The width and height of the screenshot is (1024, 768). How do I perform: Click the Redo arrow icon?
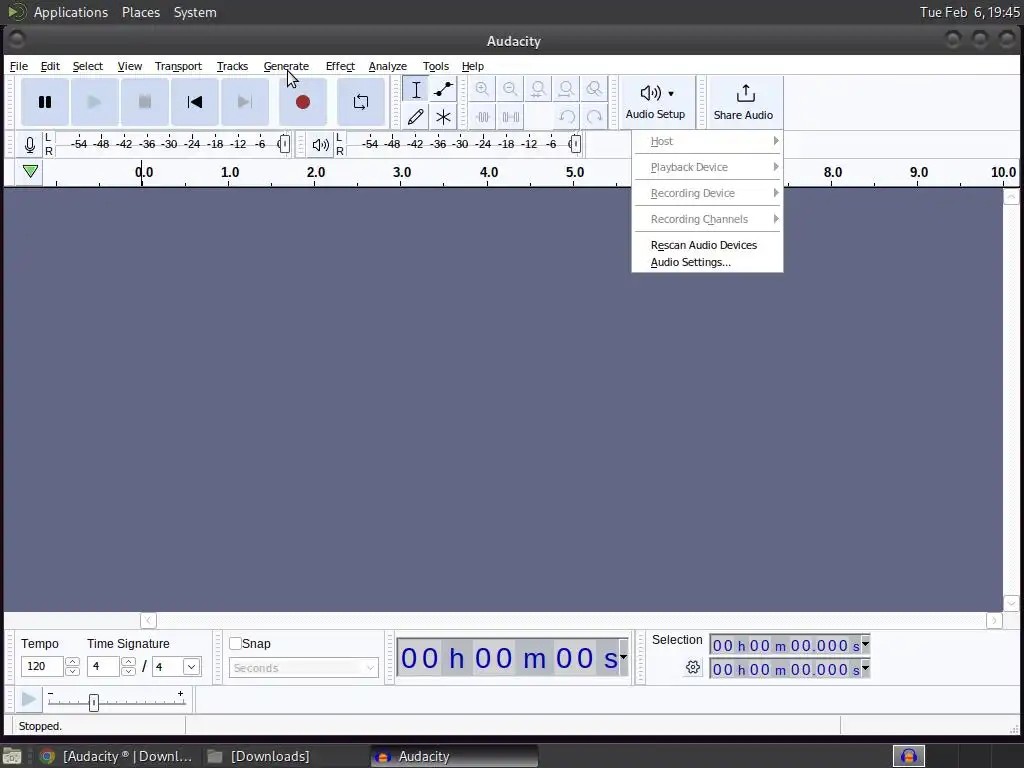[594, 117]
